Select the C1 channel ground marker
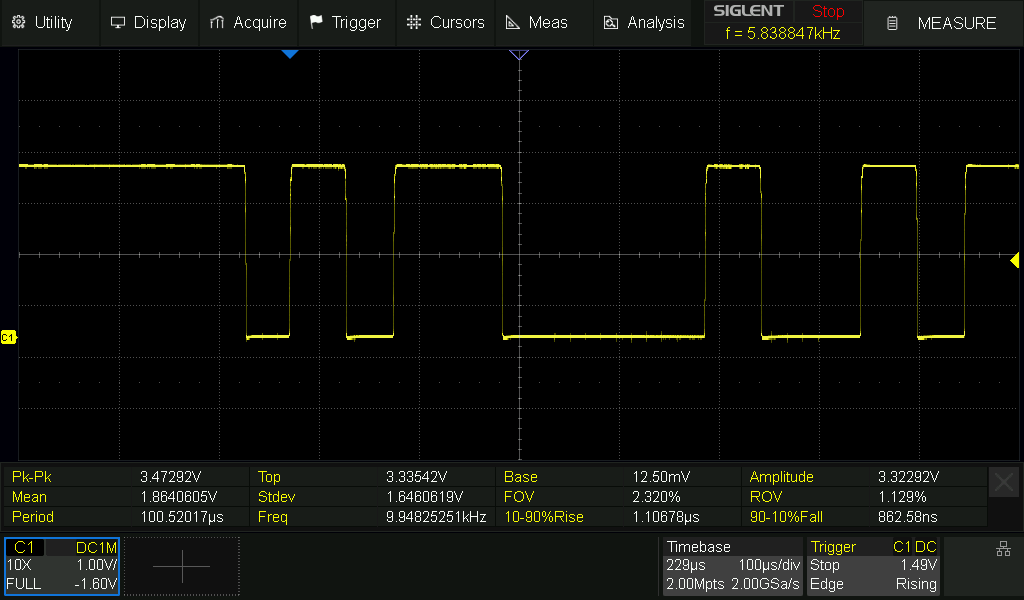This screenshot has width=1024, height=600. [8, 338]
